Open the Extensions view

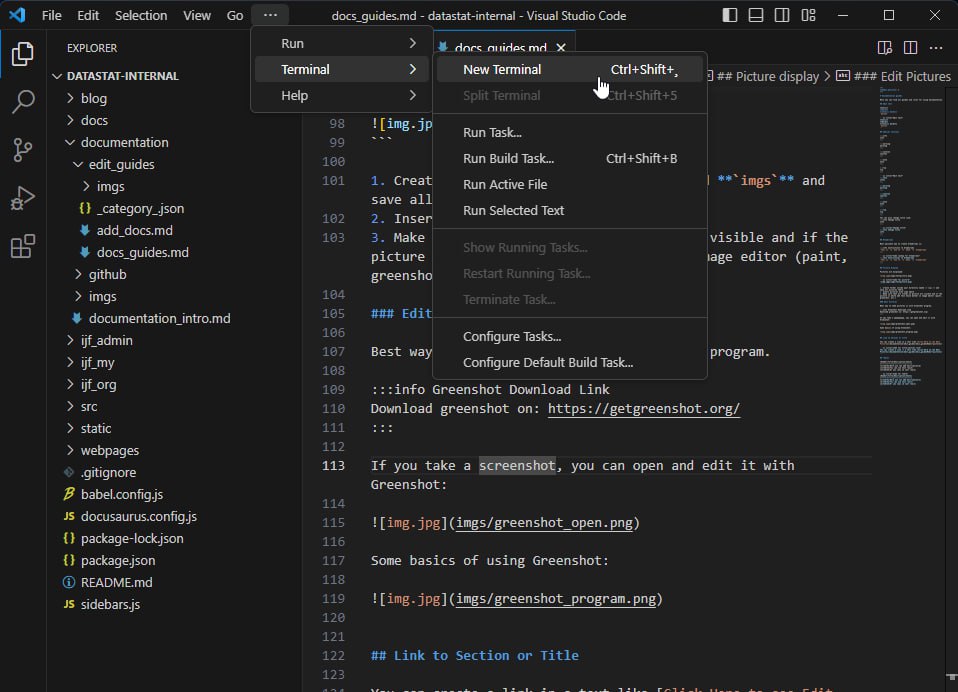[x=23, y=246]
